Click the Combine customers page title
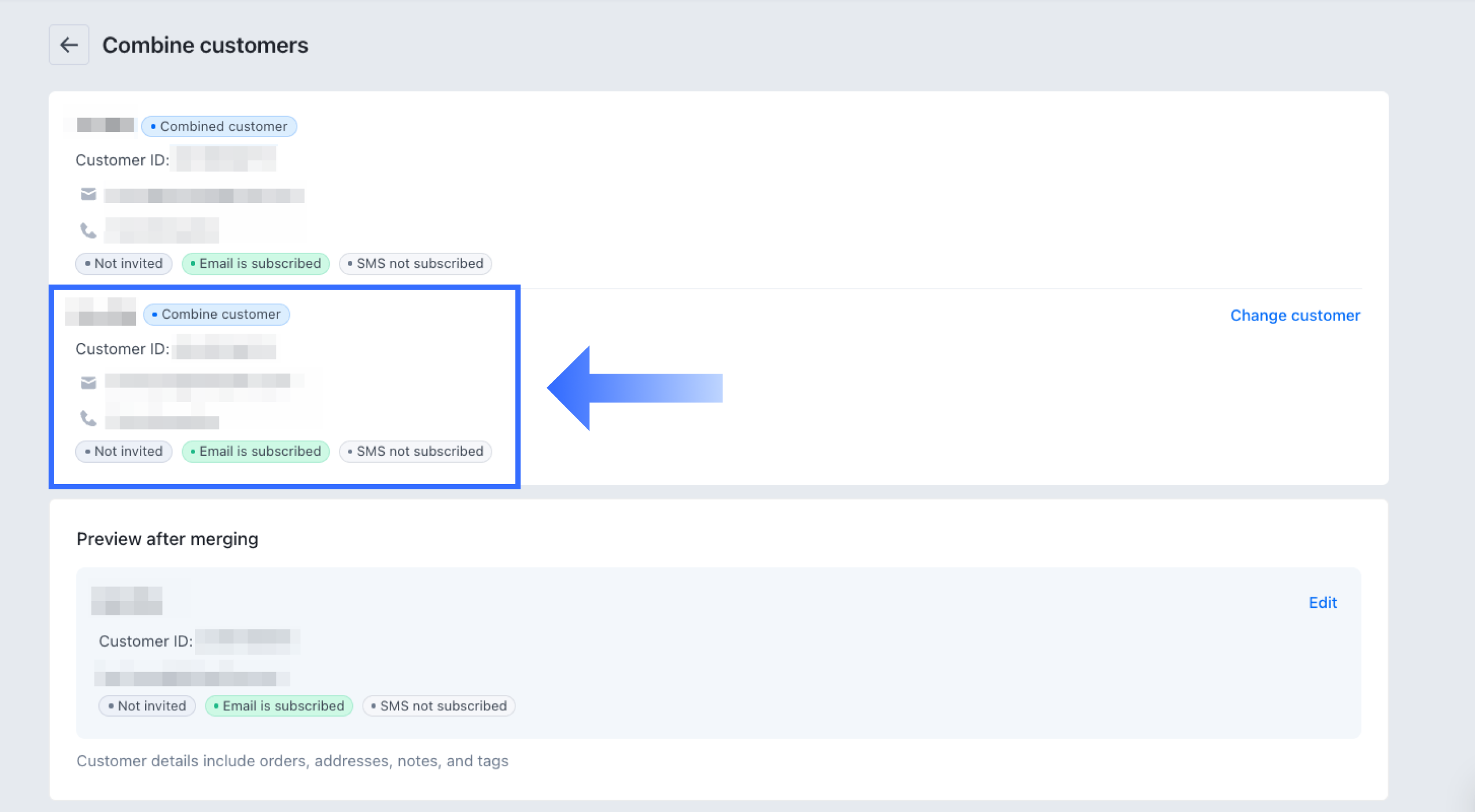The height and width of the screenshot is (812, 1475). tap(205, 45)
